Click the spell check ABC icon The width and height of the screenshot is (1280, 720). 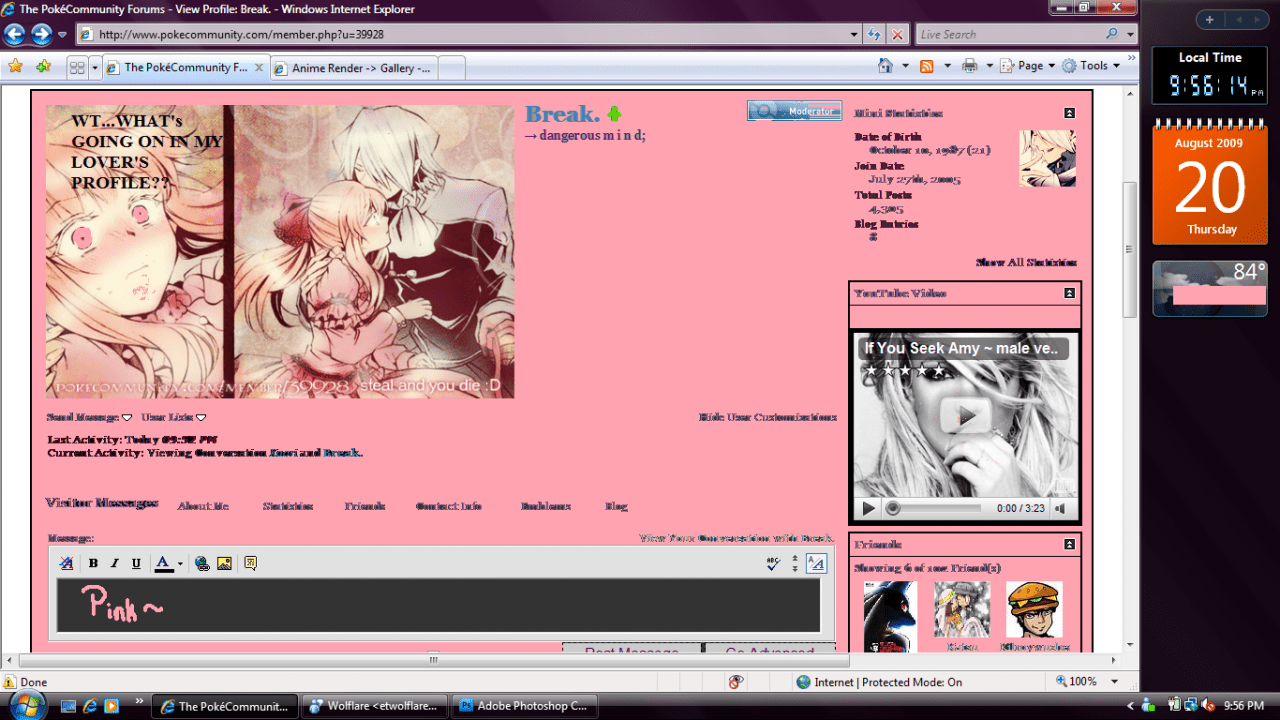(x=772, y=563)
